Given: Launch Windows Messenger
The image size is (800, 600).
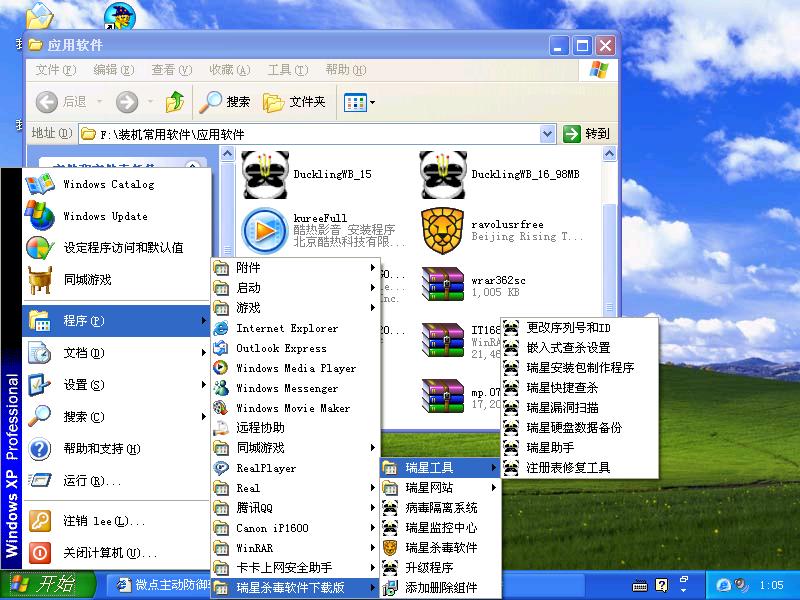Looking at the screenshot, I should 295,388.
